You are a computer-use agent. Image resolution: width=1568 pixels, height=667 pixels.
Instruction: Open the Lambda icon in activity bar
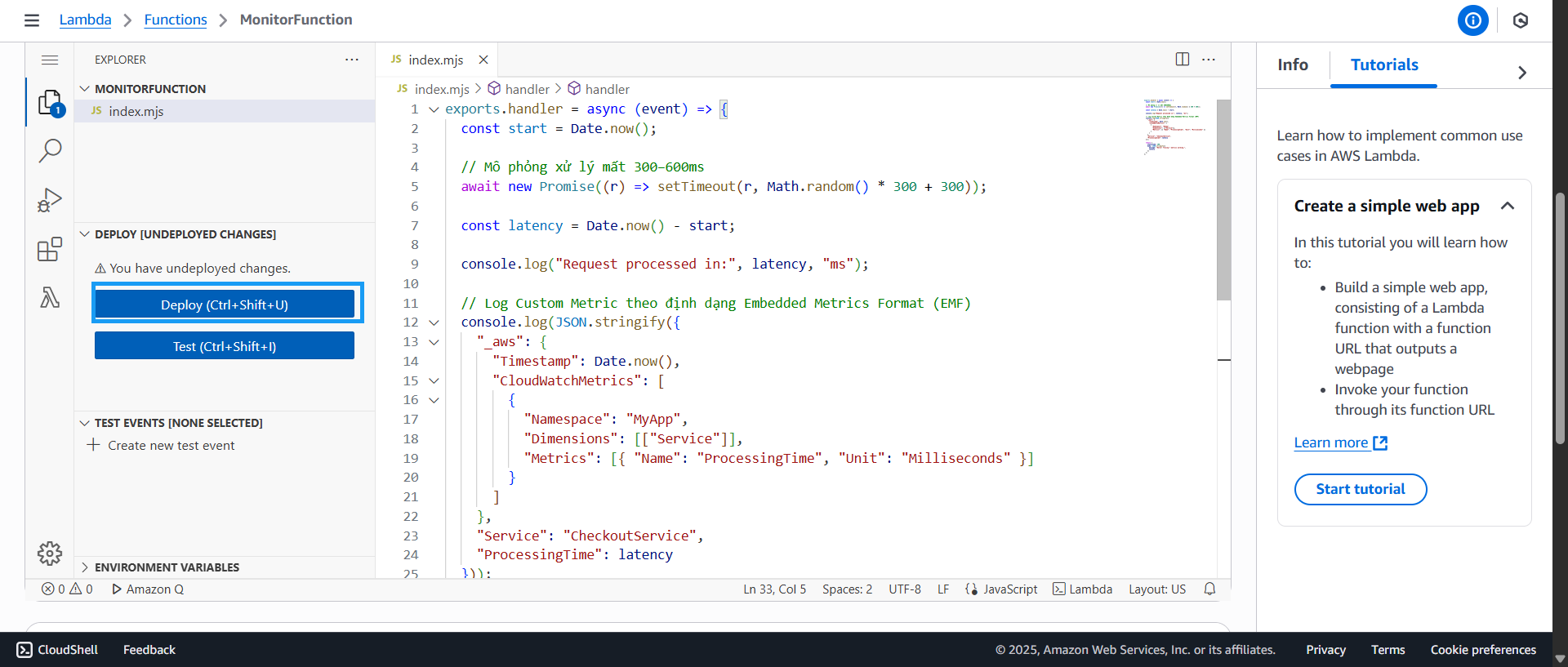coord(50,297)
